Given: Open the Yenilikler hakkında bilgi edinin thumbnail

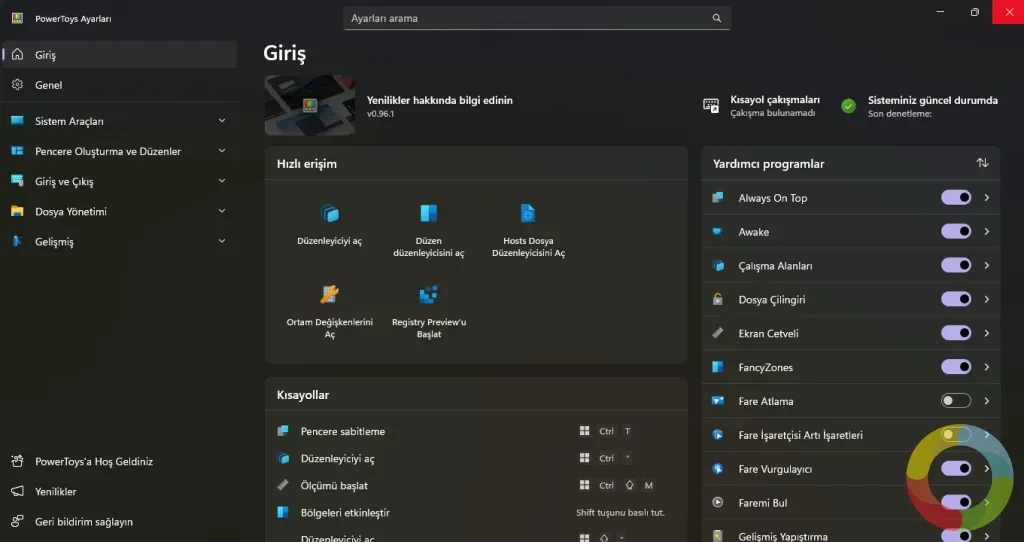Looking at the screenshot, I should (x=310, y=105).
